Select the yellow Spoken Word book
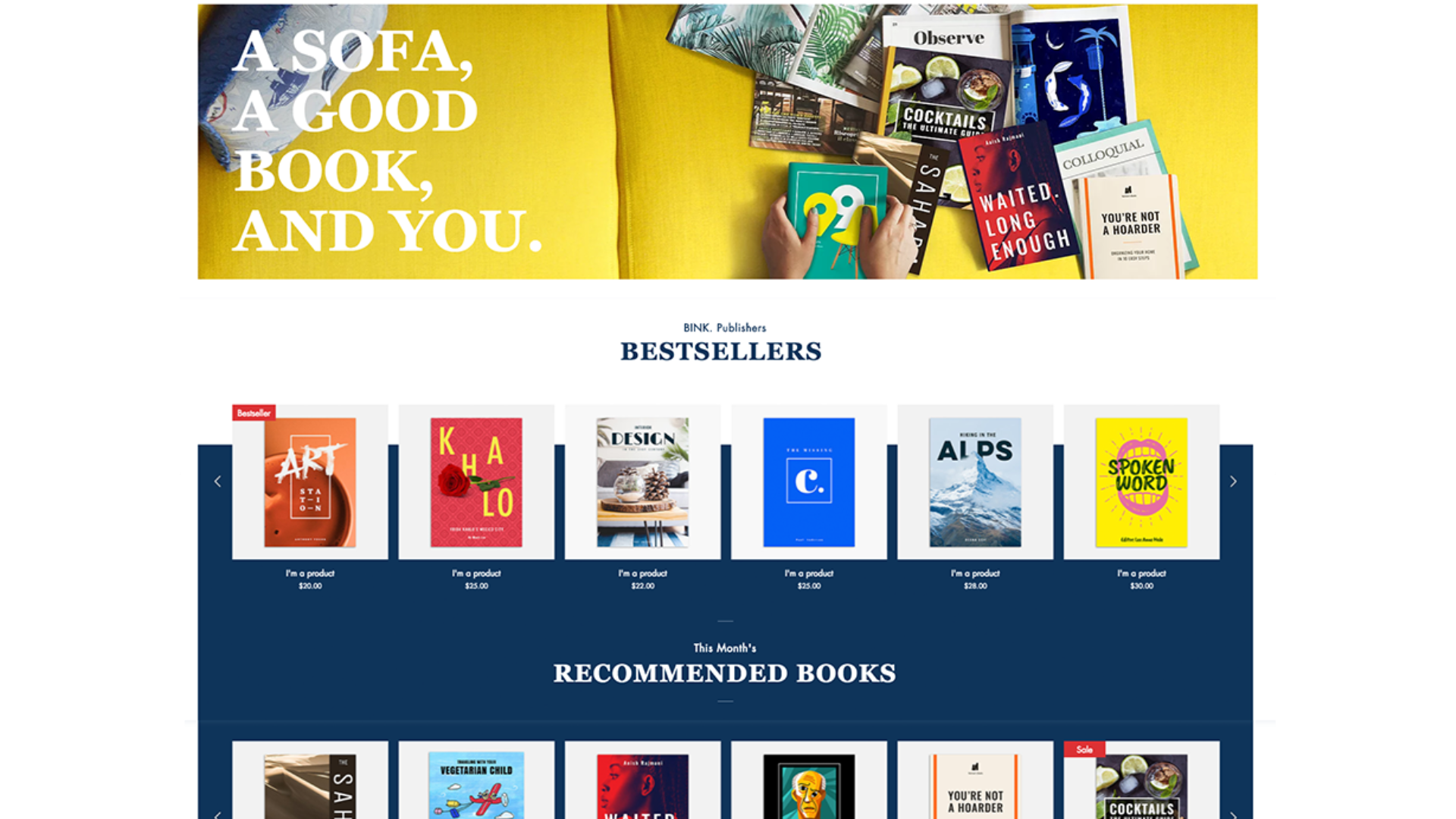 click(x=1141, y=482)
